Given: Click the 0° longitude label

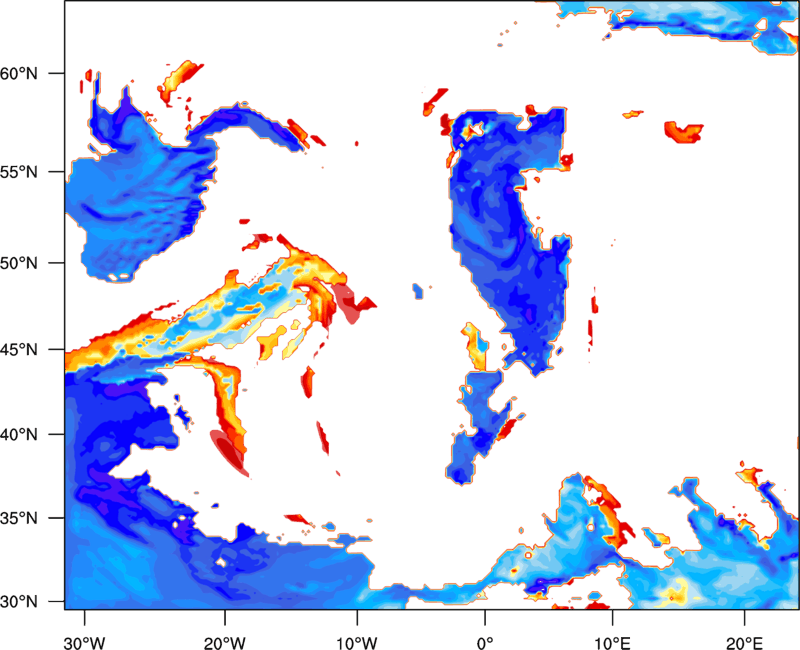Looking at the screenshot, I should (x=485, y=643).
